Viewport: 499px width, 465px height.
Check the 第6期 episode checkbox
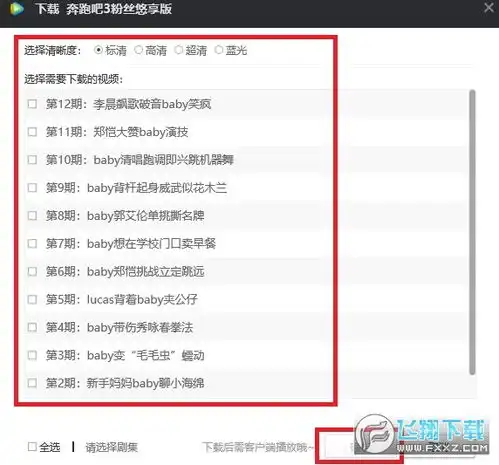point(32,271)
